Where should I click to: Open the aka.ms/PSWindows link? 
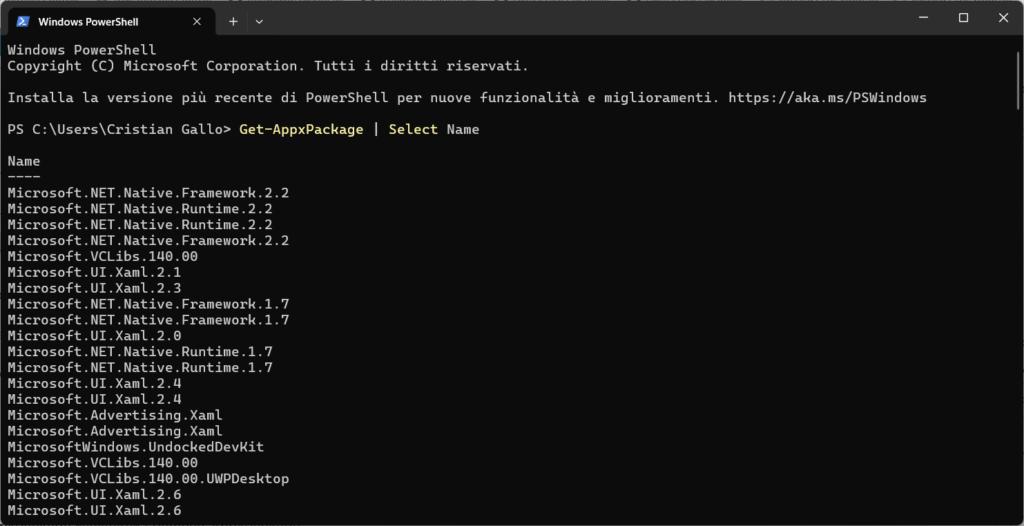pos(827,98)
